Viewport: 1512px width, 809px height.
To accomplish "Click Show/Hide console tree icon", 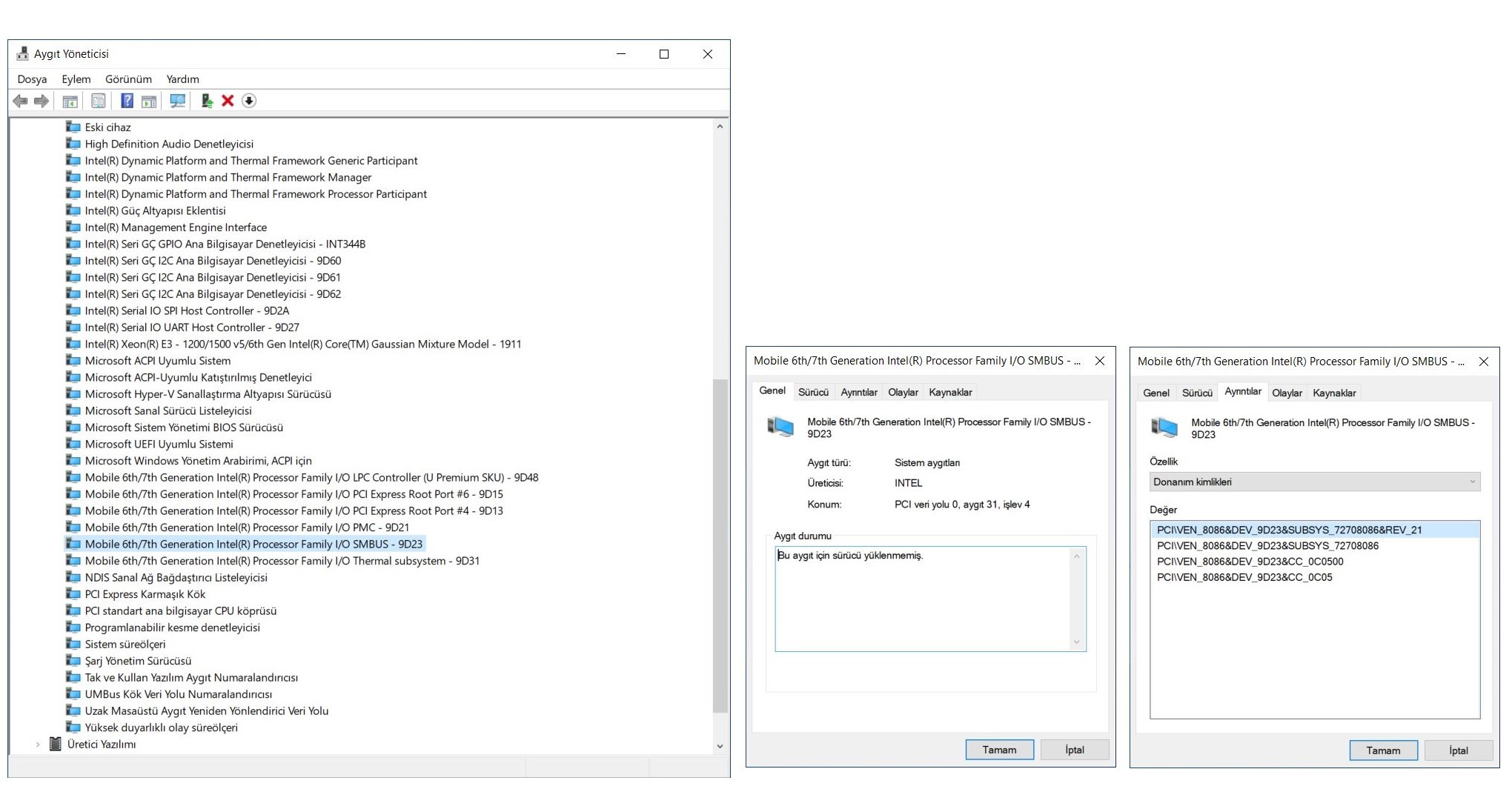I will pyautogui.click(x=70, y=101).
